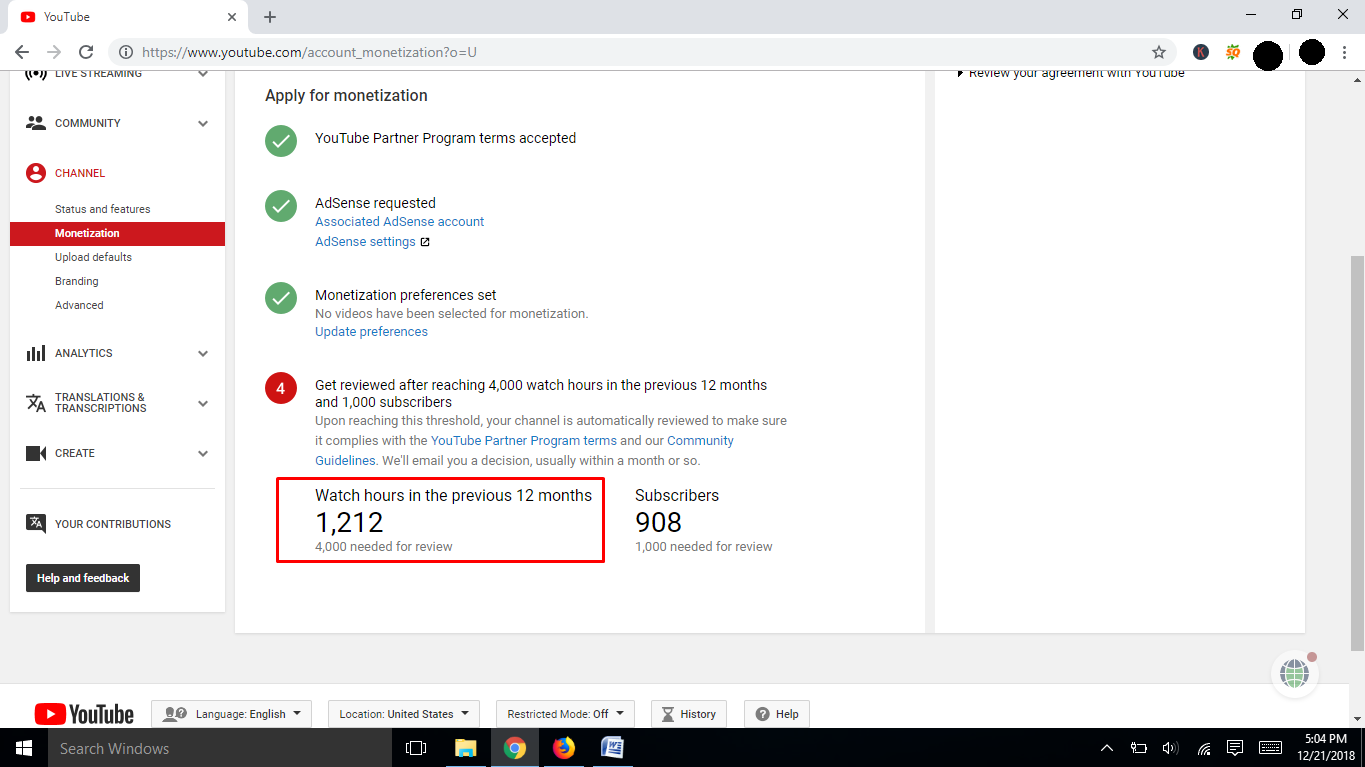The height and width of the screenshot is (767, 1365).
Task: Click the browser back arrow
Action: click(22, 52)
